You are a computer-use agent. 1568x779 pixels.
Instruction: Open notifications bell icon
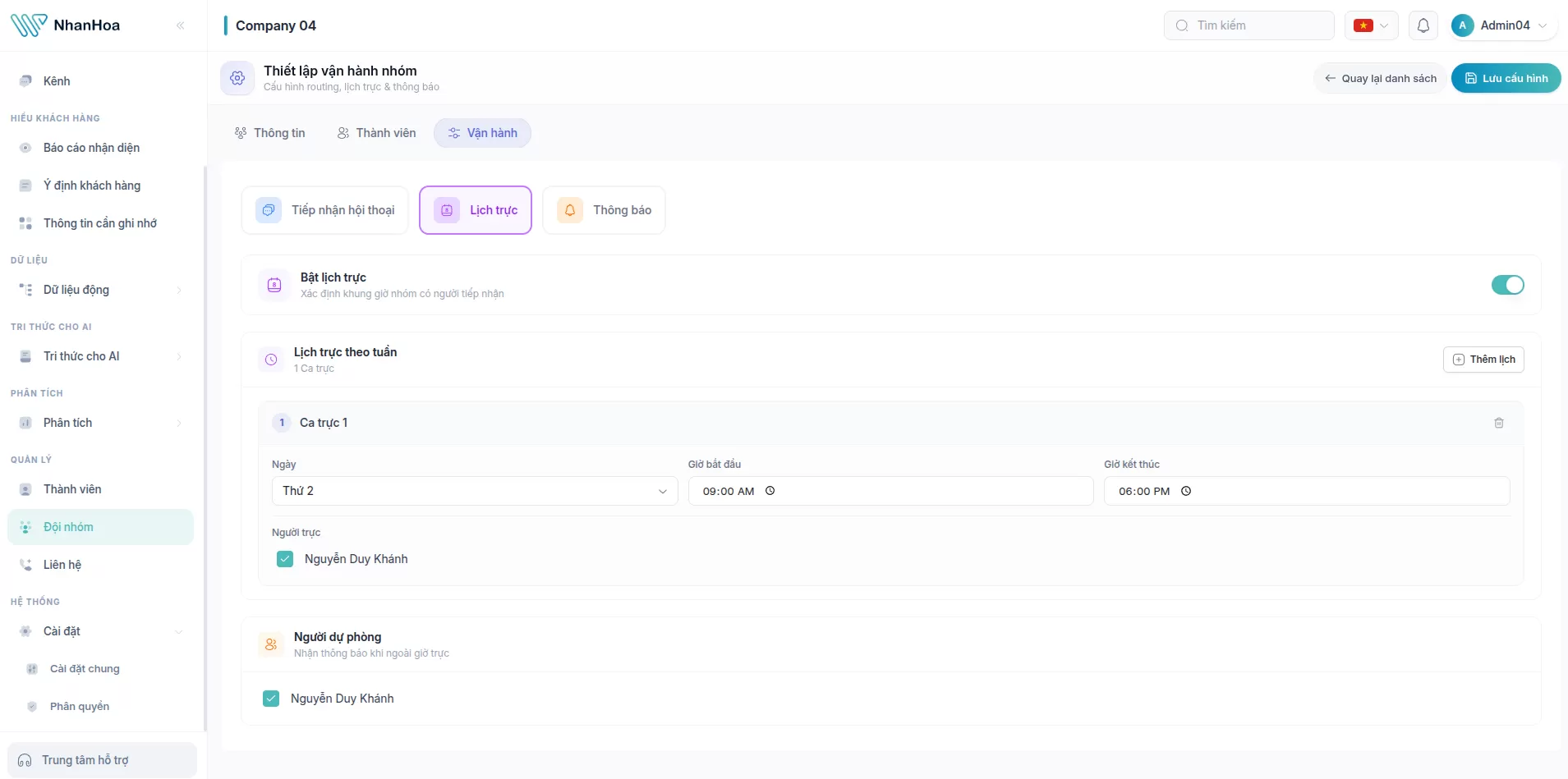(x=1423, y=25)
